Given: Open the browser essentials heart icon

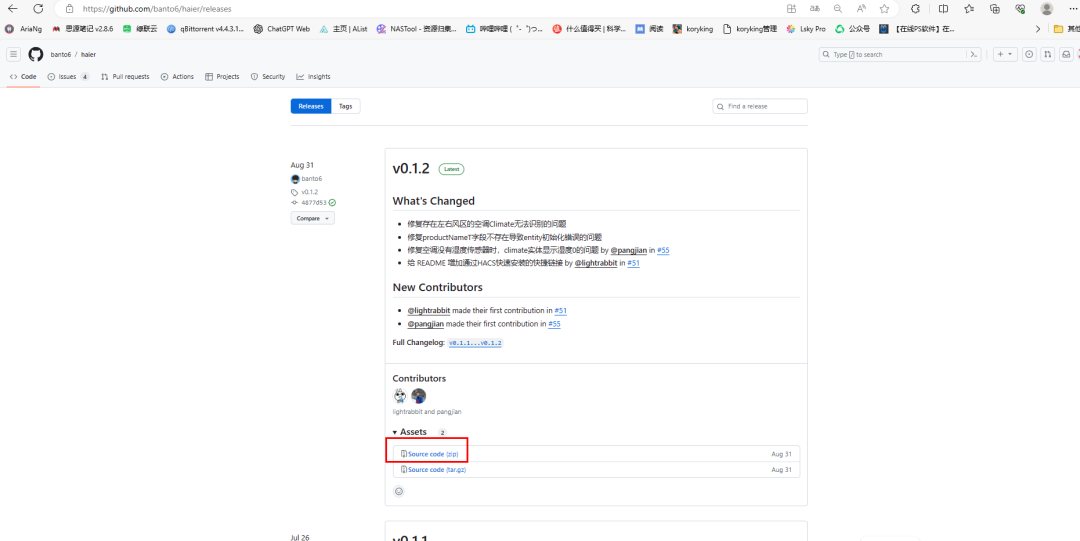Looking at the screenshot, I should pos(1021,9).
